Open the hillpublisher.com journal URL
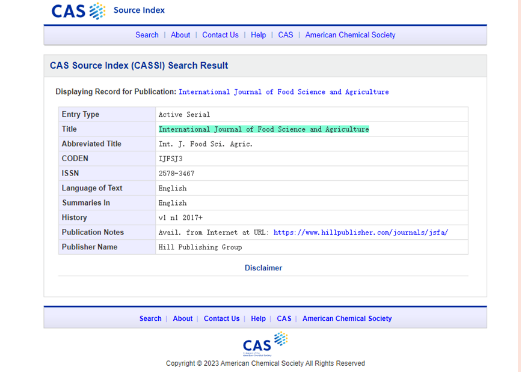Image resolution: width=521 pixels, height=372 pixels. tap(361, 232)
